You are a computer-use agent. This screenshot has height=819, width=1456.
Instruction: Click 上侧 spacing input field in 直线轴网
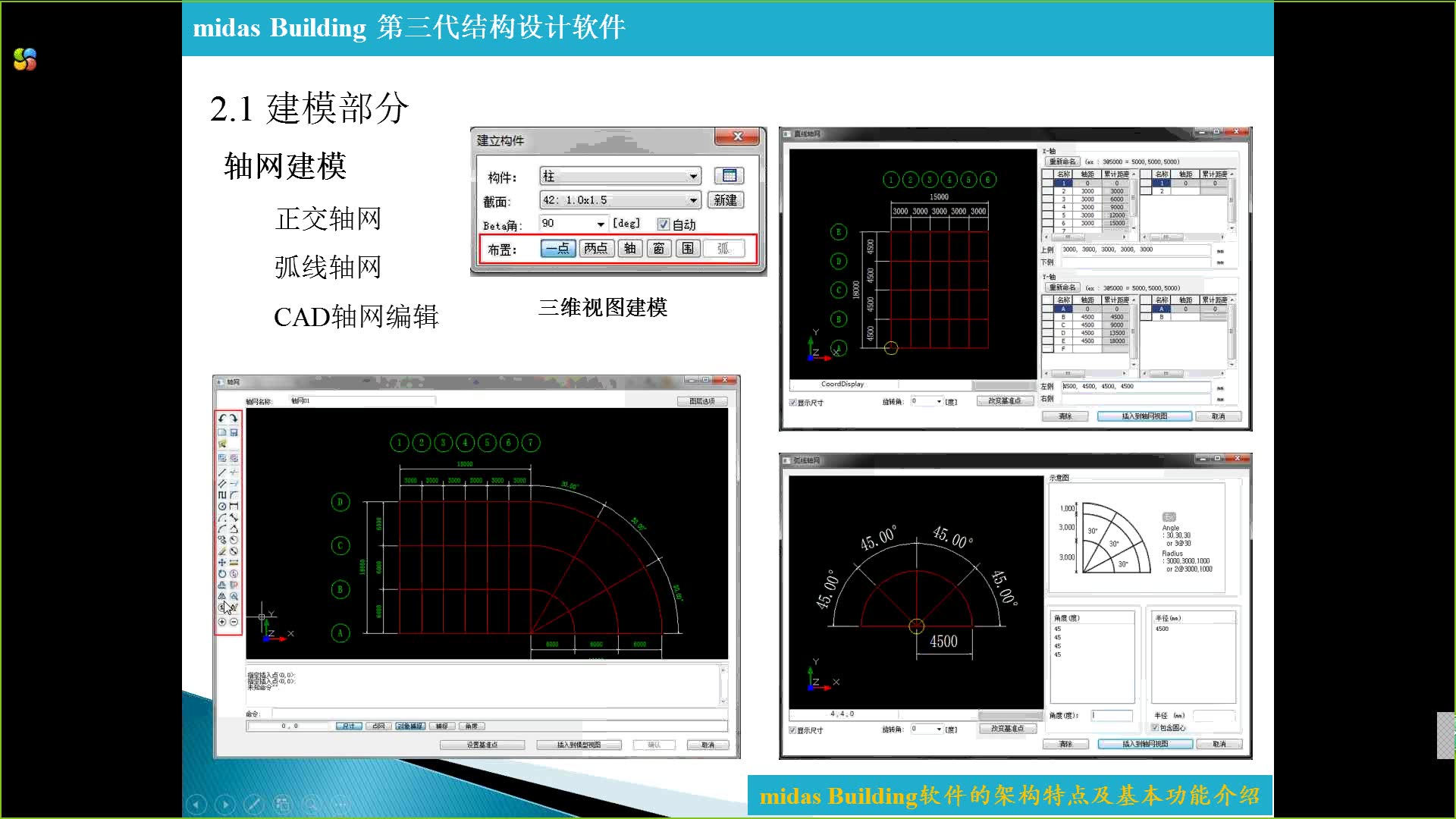click(x=1135, y=249)
